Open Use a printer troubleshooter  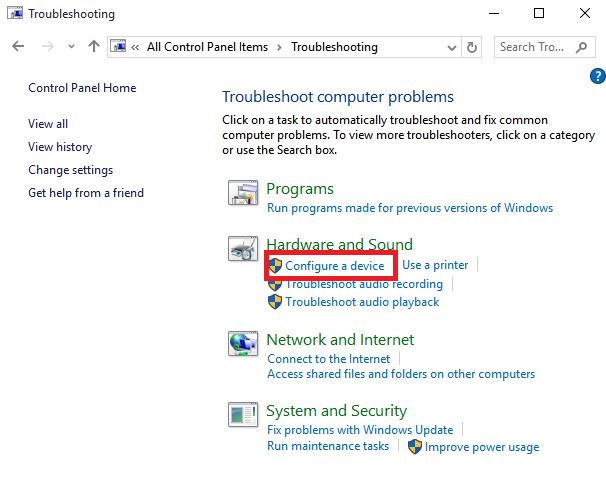(435, 265)
